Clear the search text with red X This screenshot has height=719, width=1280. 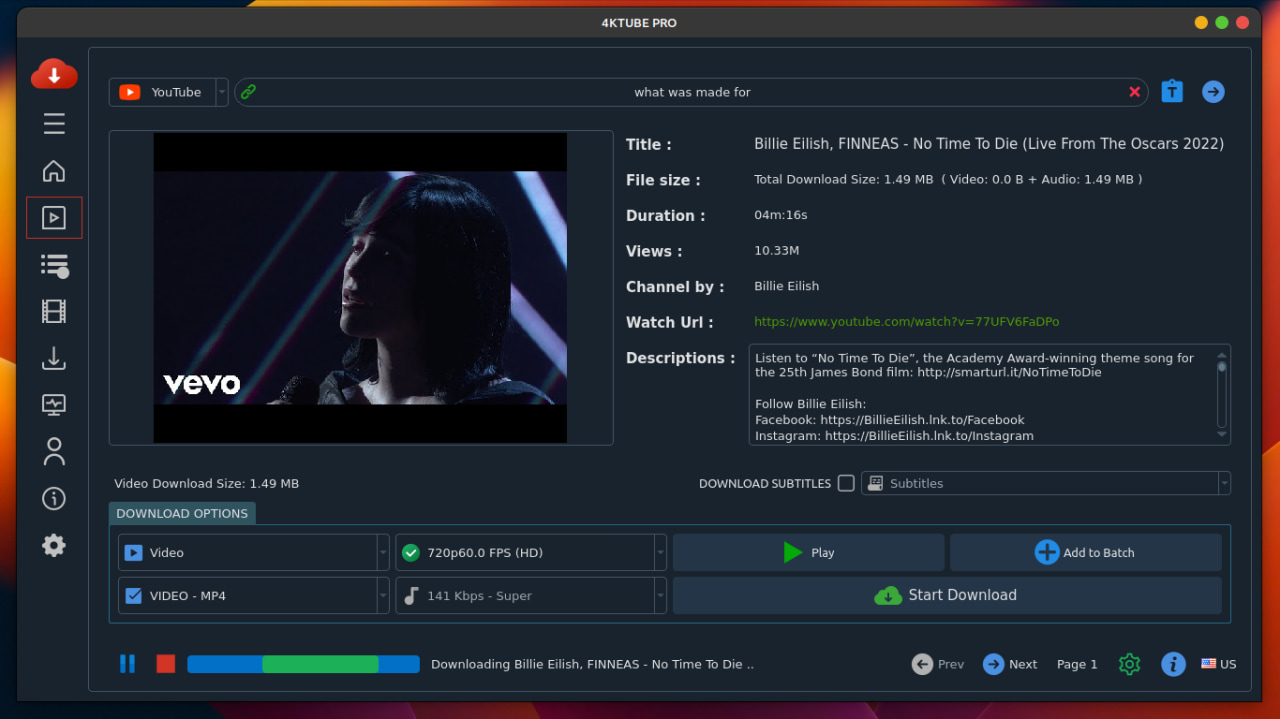1134,92
